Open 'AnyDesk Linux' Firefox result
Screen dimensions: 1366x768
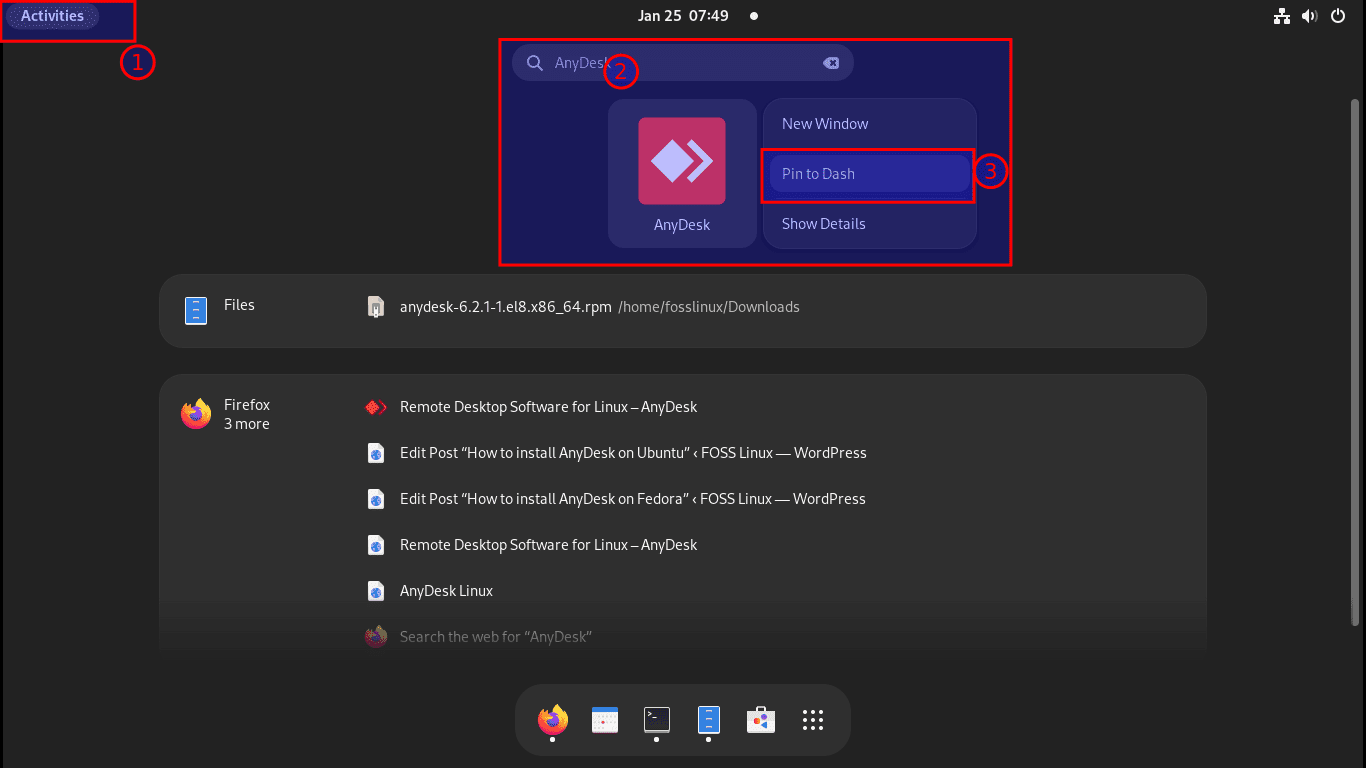[x=446, y=591]
